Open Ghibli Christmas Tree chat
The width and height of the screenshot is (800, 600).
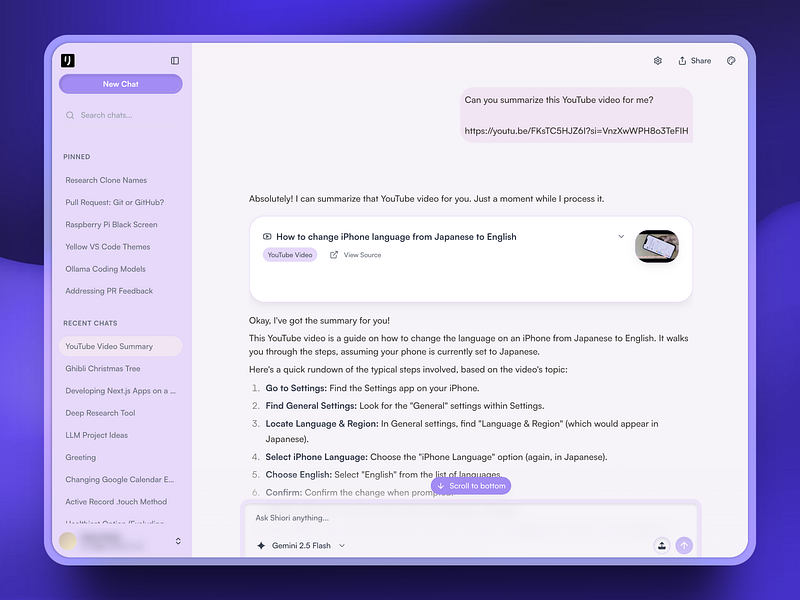click(103, 368)
